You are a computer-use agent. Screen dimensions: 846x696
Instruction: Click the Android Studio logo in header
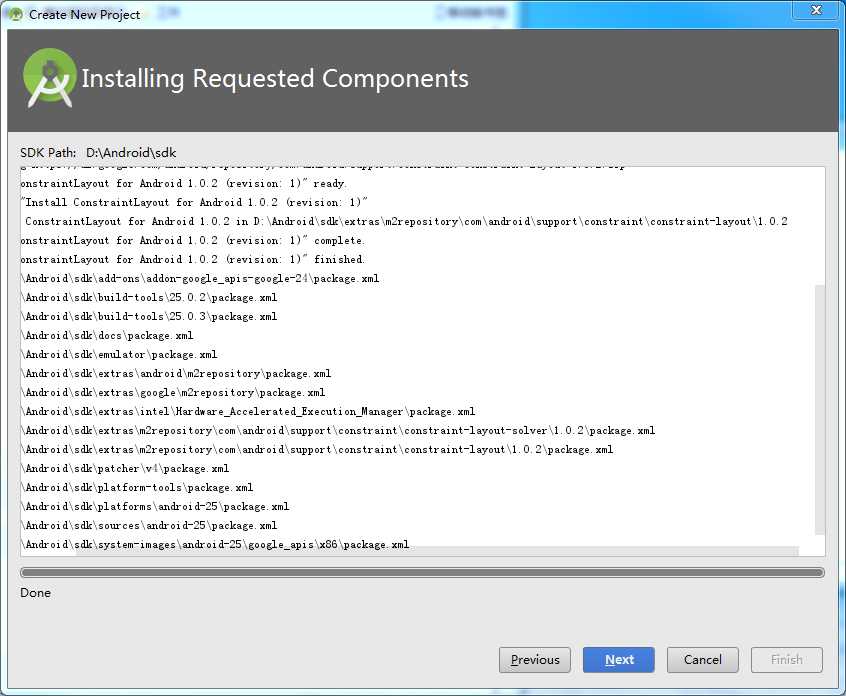[49, 78]
